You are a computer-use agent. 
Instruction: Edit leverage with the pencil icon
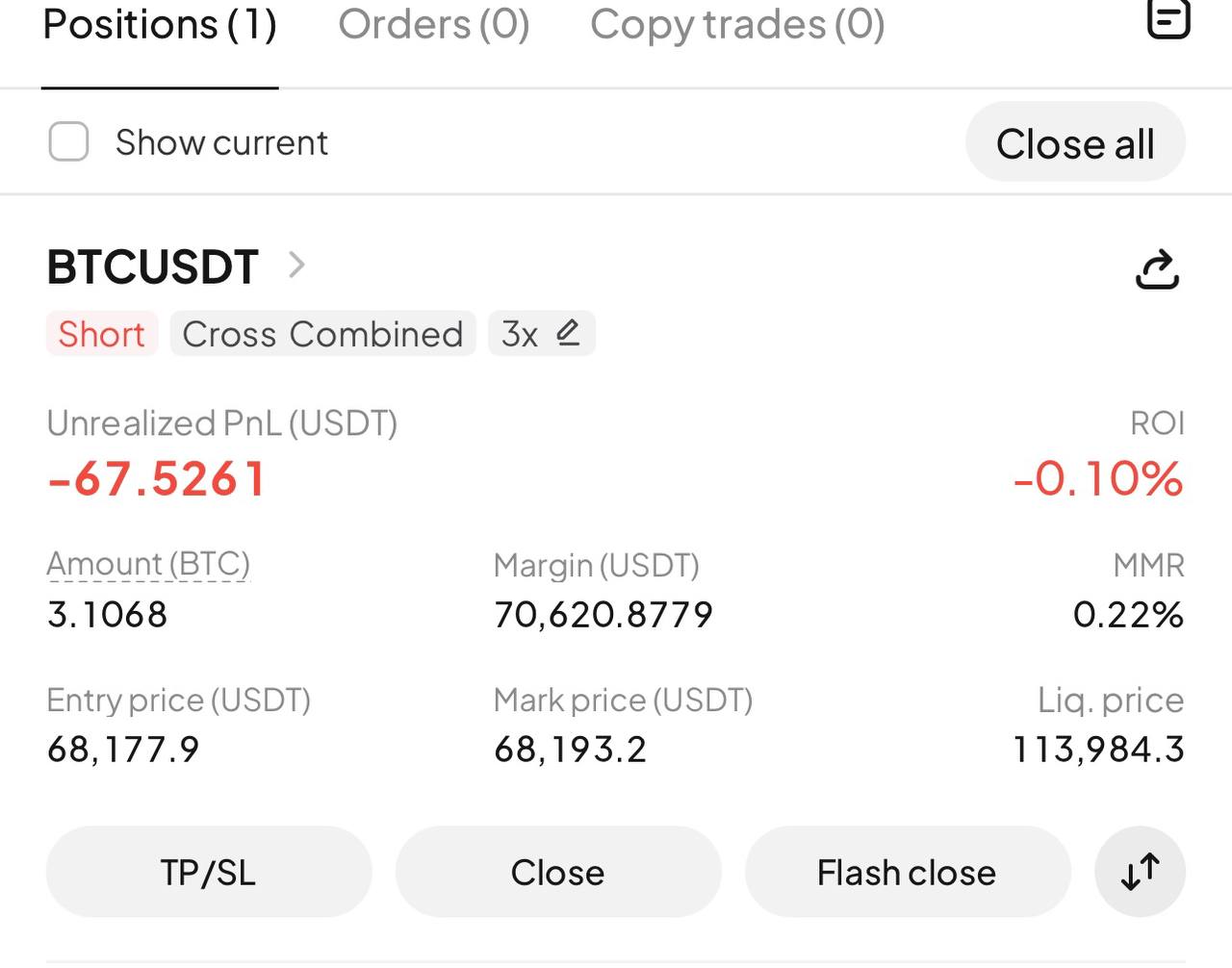pyautogui.click(x=568, y=333)
